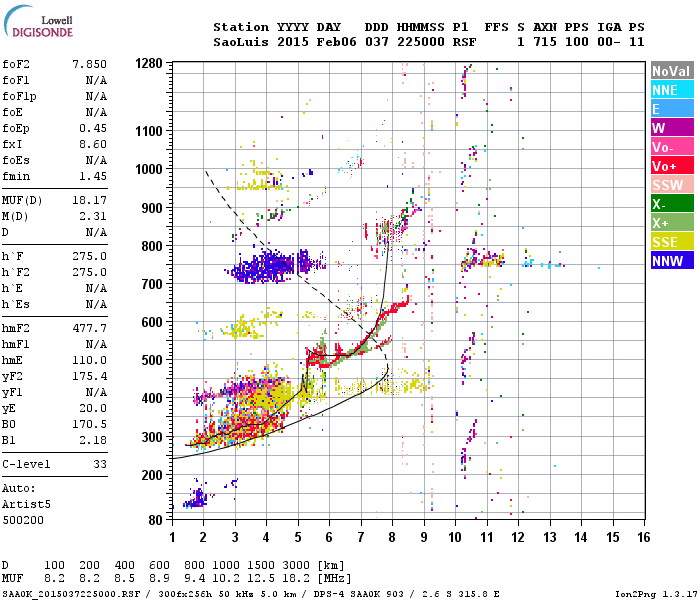700x600 pixels.
Task: Click the SAA0K_2015037225000.RSF file name
Action: [x=71, y=594]
